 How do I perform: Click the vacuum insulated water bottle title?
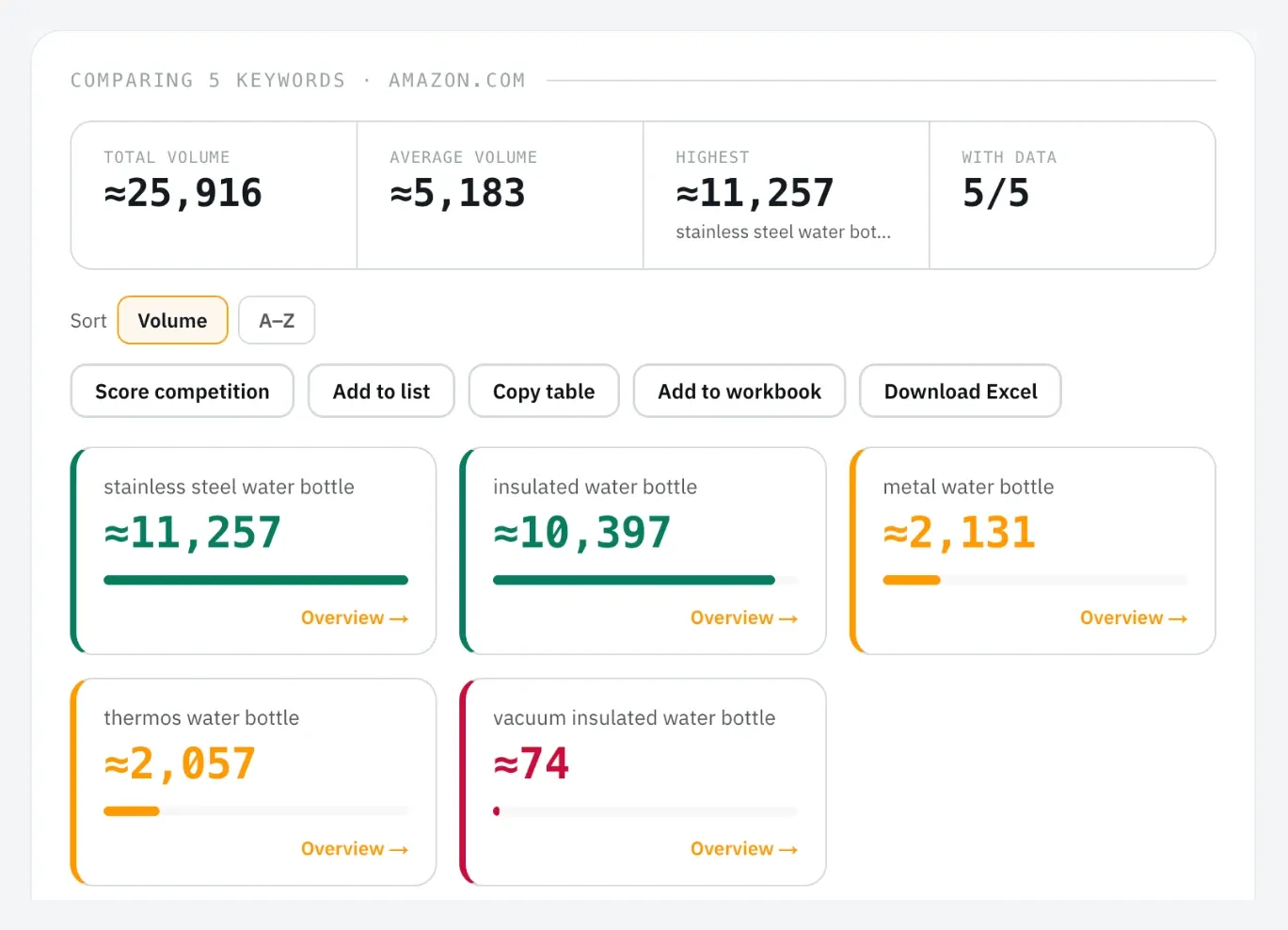click(634, 717)
